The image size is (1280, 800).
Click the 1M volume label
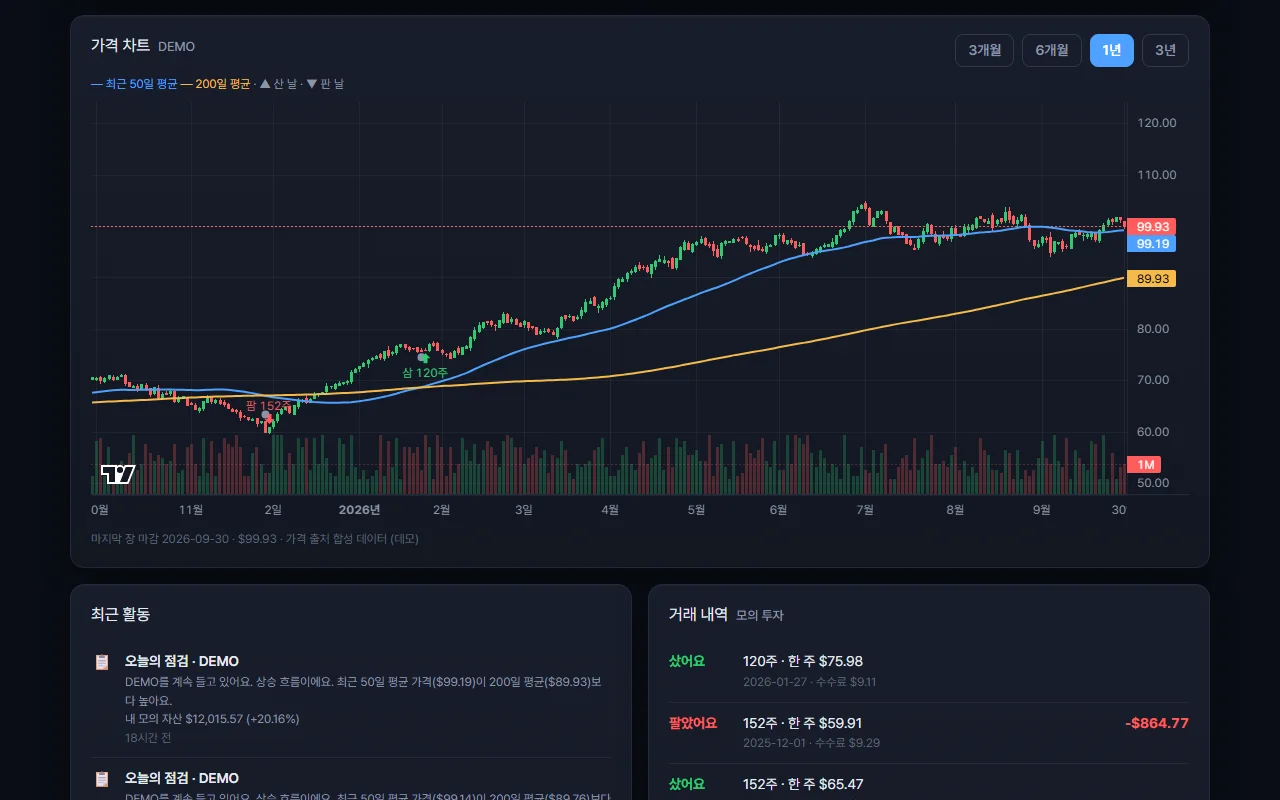[x=1144, y=465]
